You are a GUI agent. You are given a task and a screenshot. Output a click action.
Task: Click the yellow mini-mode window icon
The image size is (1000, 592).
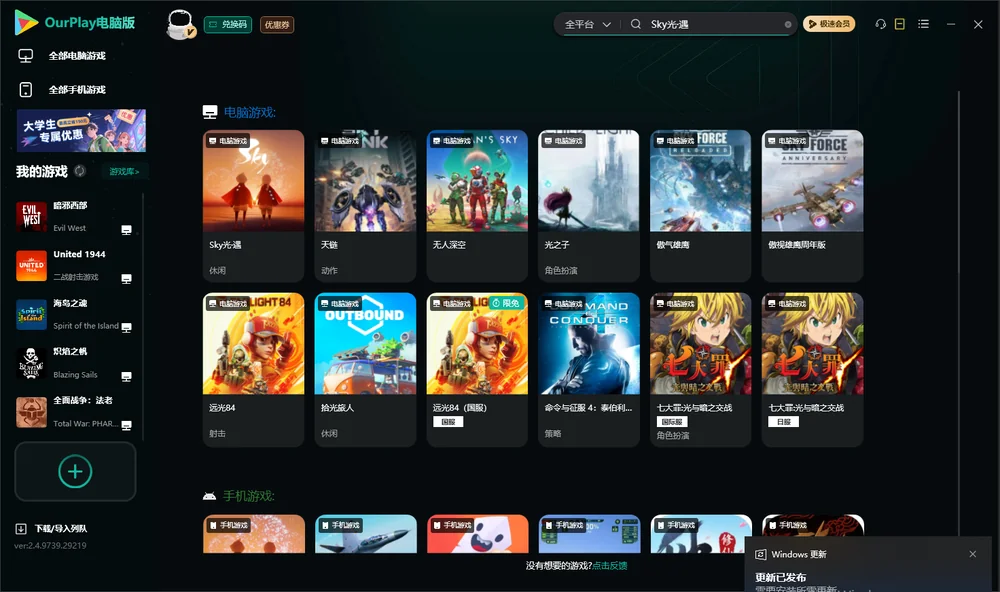coord(900,24)
